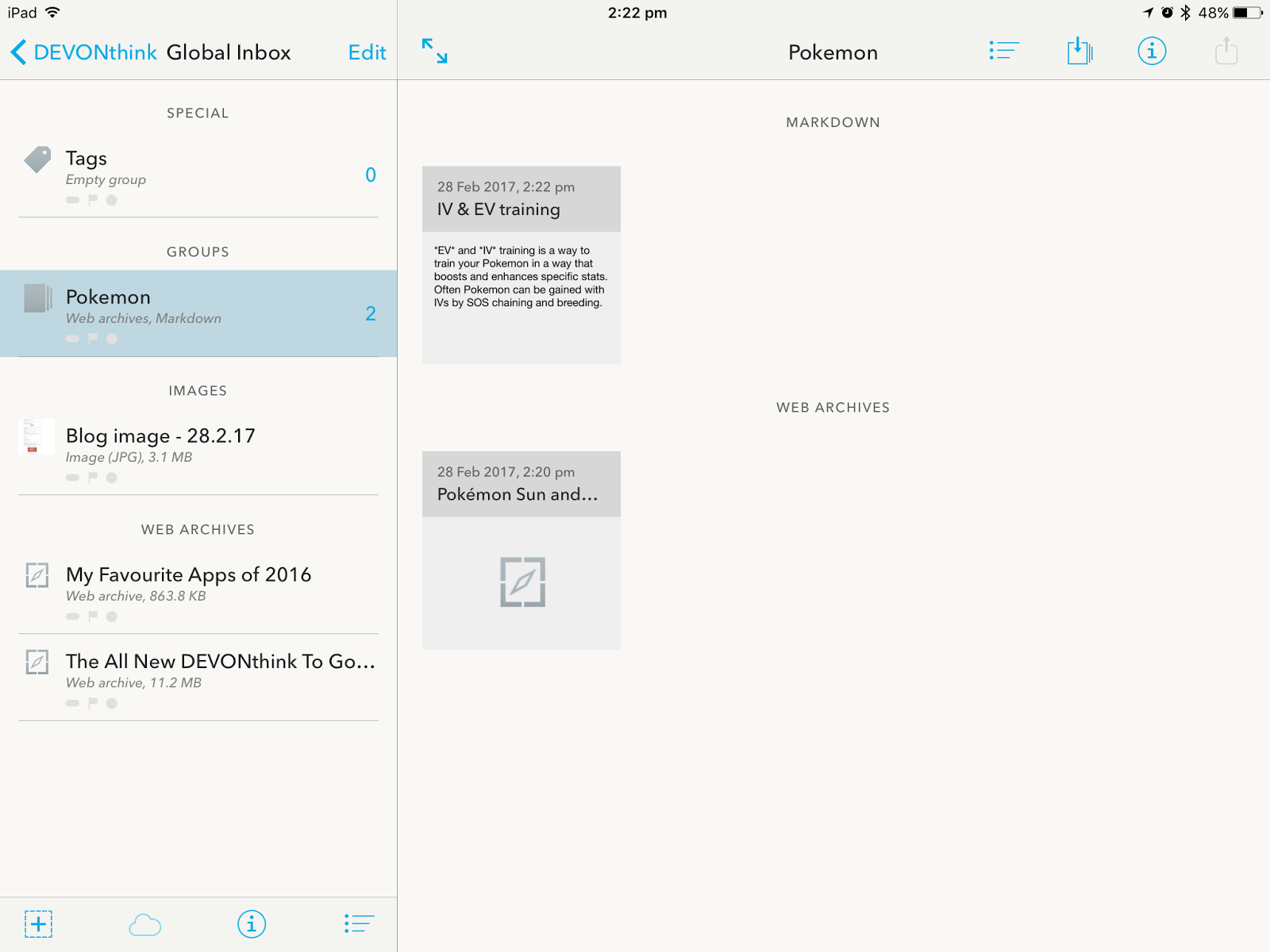Open My Favourite Apps of 2016 archive
Image resolution: width=1270 pixels, height=952 pixels.
pyautogui.click(x=198, y=591)
